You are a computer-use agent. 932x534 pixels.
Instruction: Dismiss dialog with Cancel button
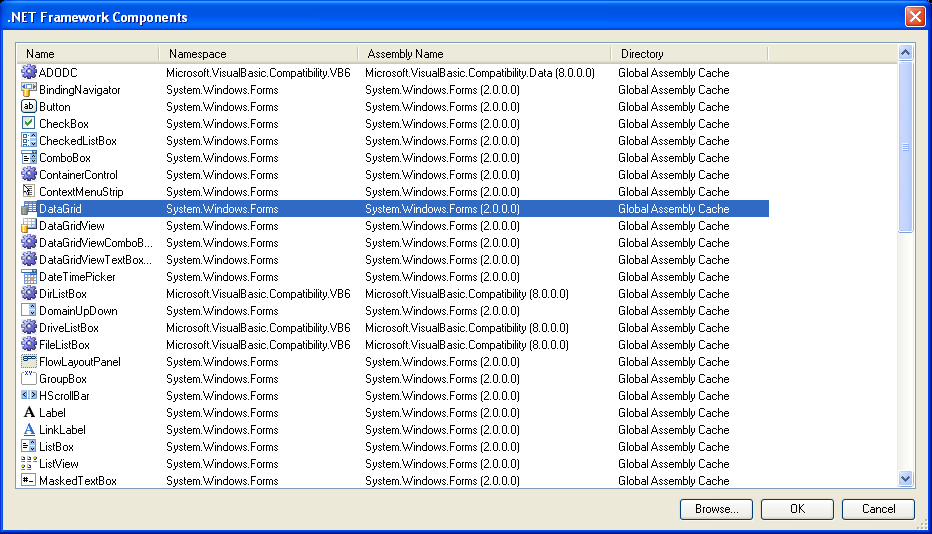878,509
